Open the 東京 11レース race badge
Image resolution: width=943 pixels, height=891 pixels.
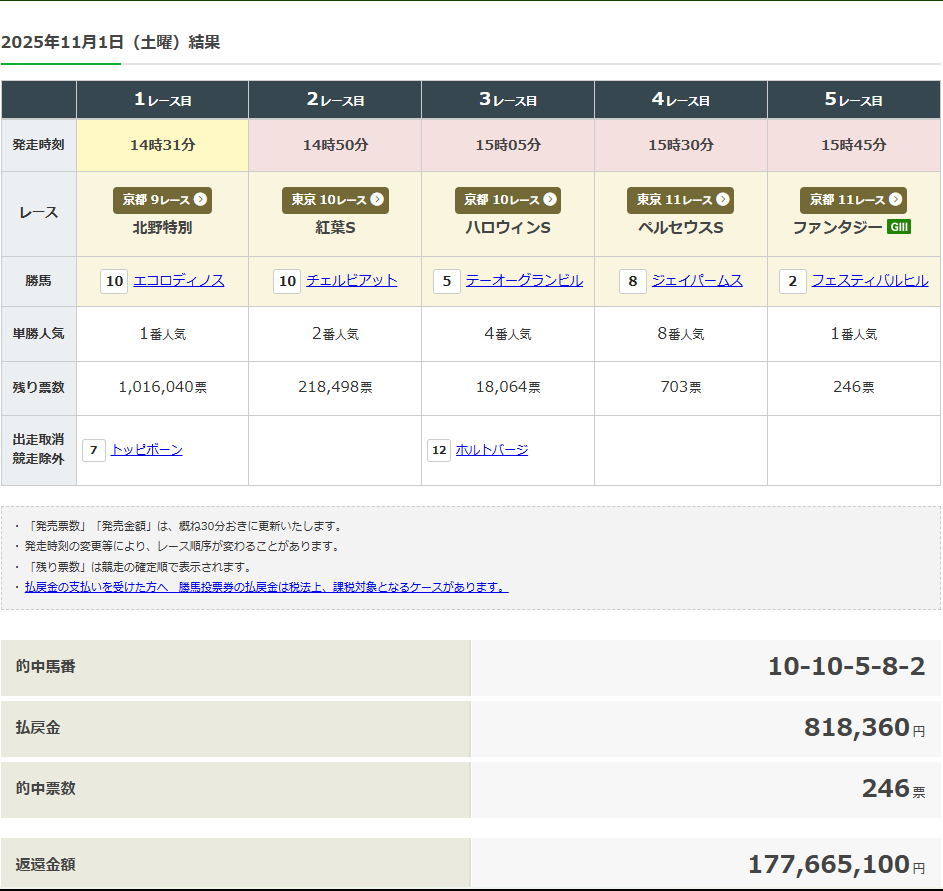tap(680, 200)
